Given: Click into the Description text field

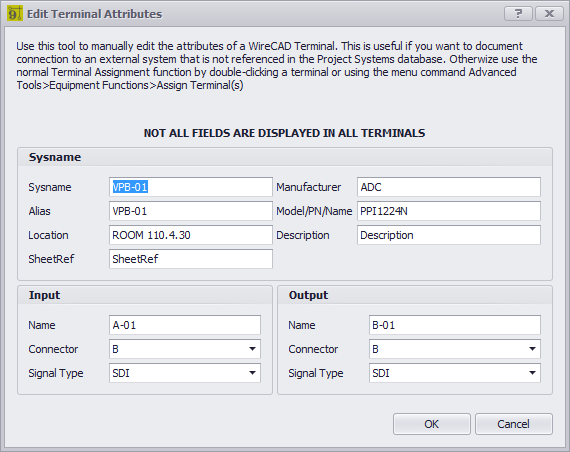Looking at the screenshot, I should pyautogui.click(x=449, y=235).
